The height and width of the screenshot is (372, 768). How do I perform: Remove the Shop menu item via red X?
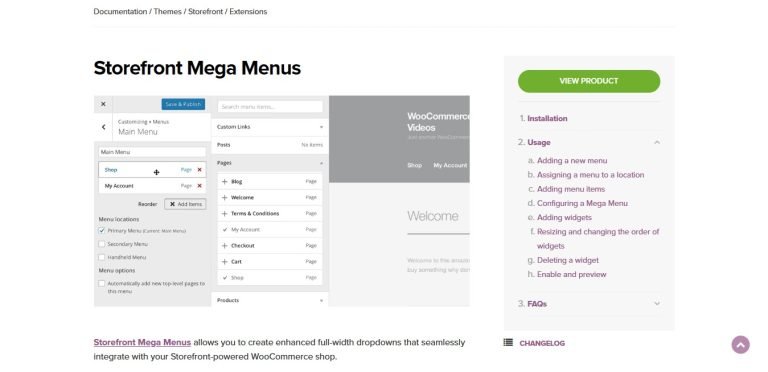[199, 170]
